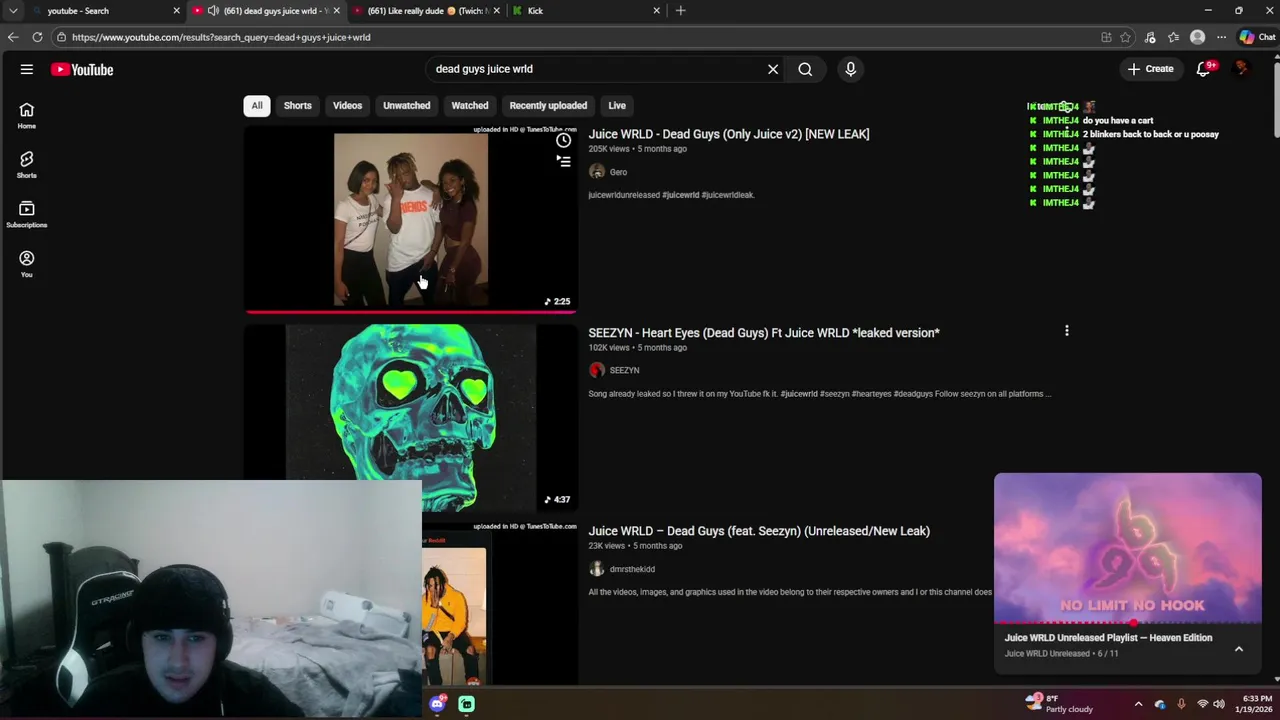Click the YouTube logo
Image resolution: width=1280 pixels, height=720 pixels.
82,69
